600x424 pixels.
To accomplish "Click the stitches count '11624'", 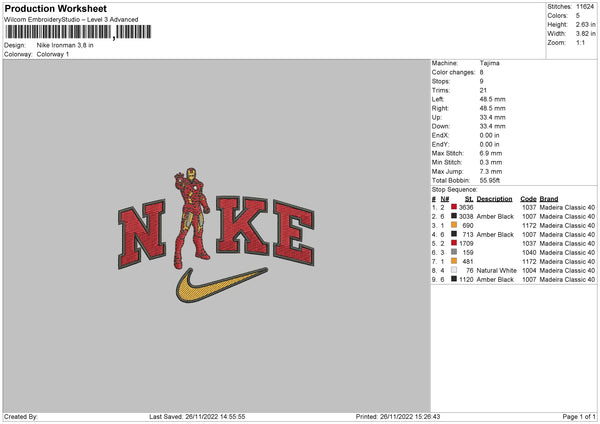I will (x=585, y=7).
